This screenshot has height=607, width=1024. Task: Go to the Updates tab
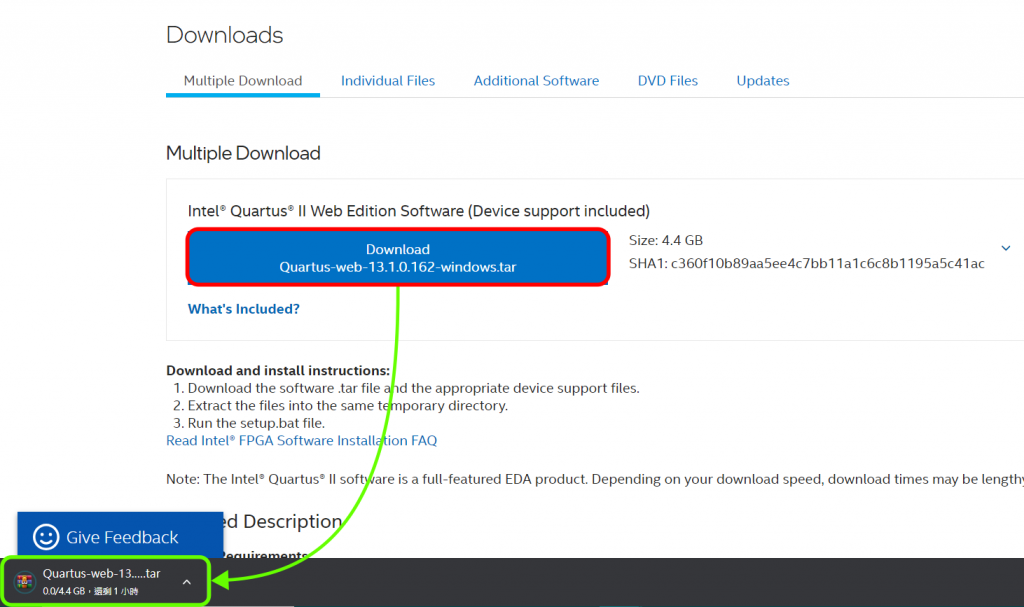pos(763,81)
